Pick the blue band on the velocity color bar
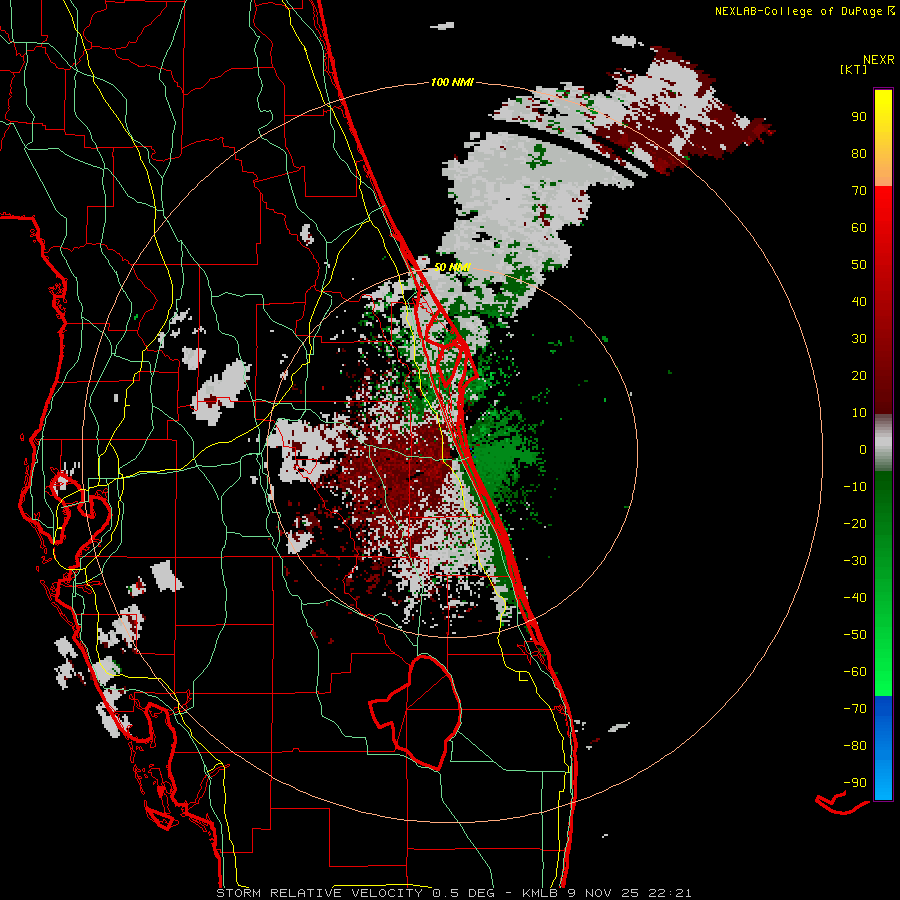Viewport: 900px width, 900px height. tap(883, 748)
